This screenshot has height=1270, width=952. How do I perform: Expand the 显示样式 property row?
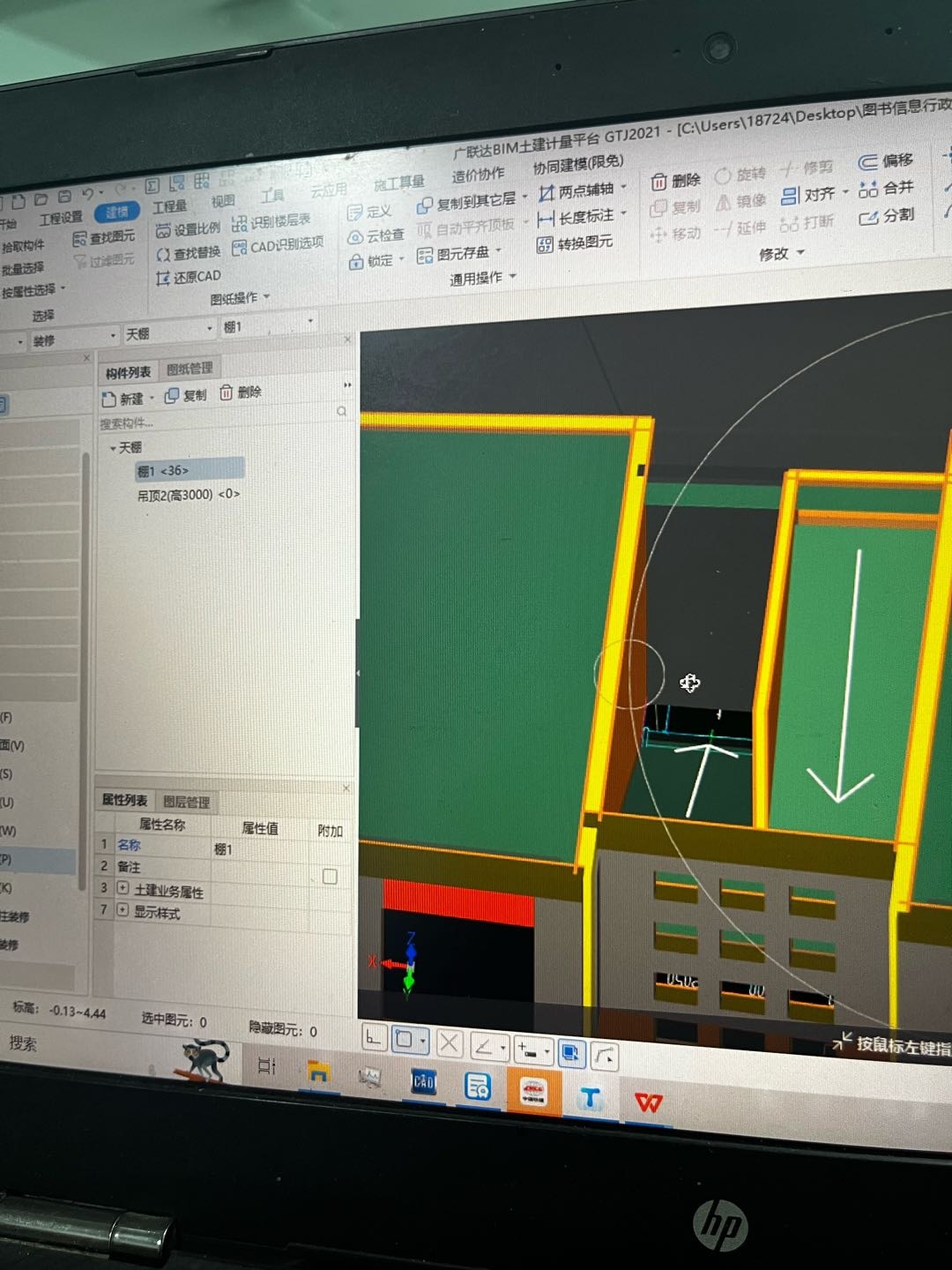pyautogui.click(x=123, y=909)
